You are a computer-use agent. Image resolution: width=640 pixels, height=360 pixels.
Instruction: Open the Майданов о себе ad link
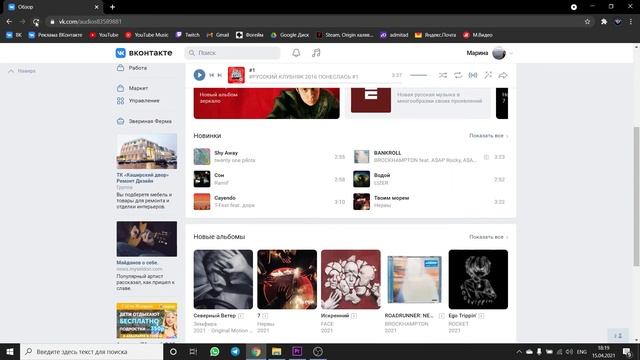[137, 263]
